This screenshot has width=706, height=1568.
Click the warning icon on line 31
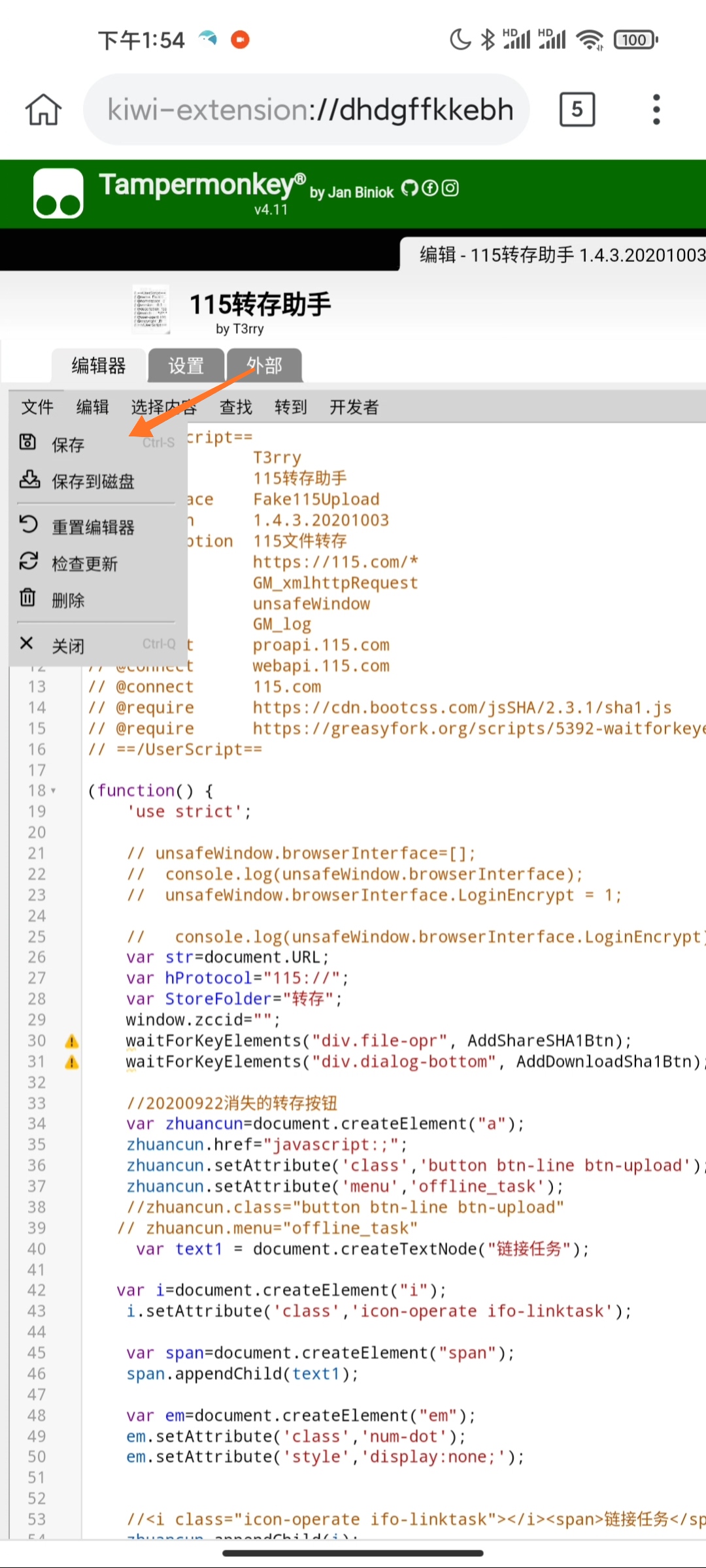tap(72, 1062)
